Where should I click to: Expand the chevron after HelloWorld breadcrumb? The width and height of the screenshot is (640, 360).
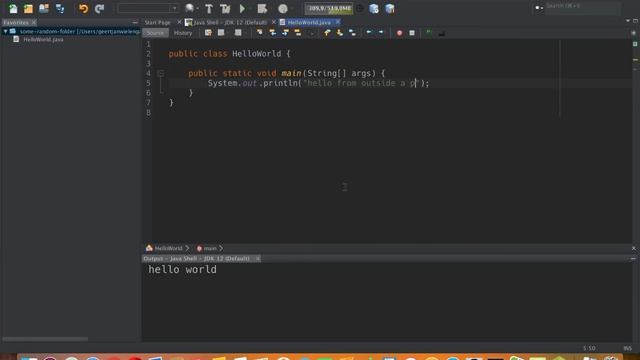[187, 248]
